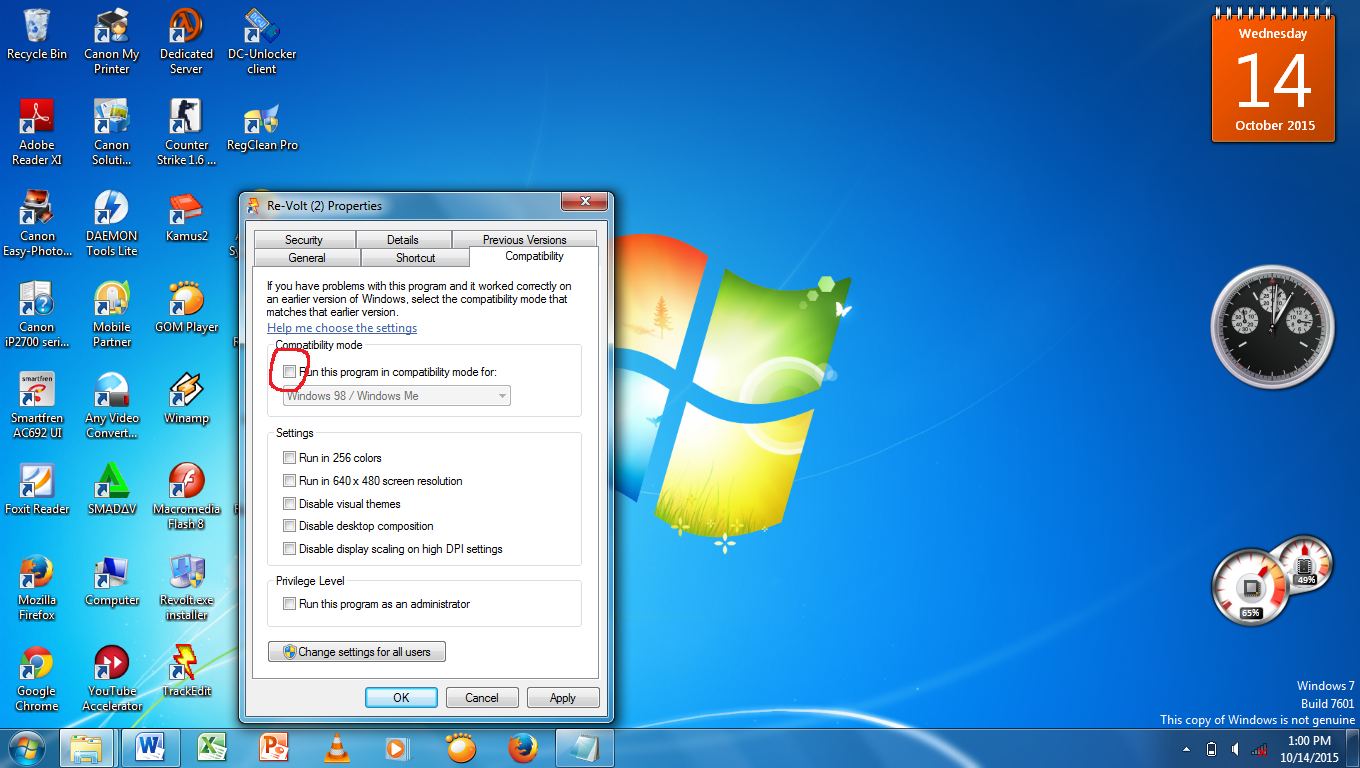
Task: Click Change settings for all users
Action: [x=357, y=652]
